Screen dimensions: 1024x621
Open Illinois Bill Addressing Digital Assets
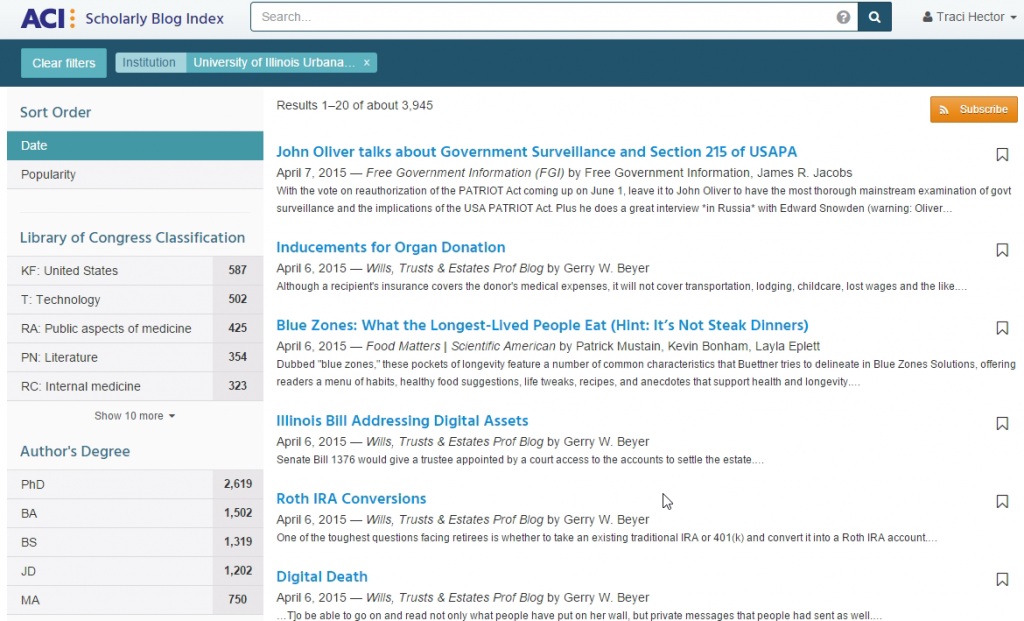[x=402, y=421]
